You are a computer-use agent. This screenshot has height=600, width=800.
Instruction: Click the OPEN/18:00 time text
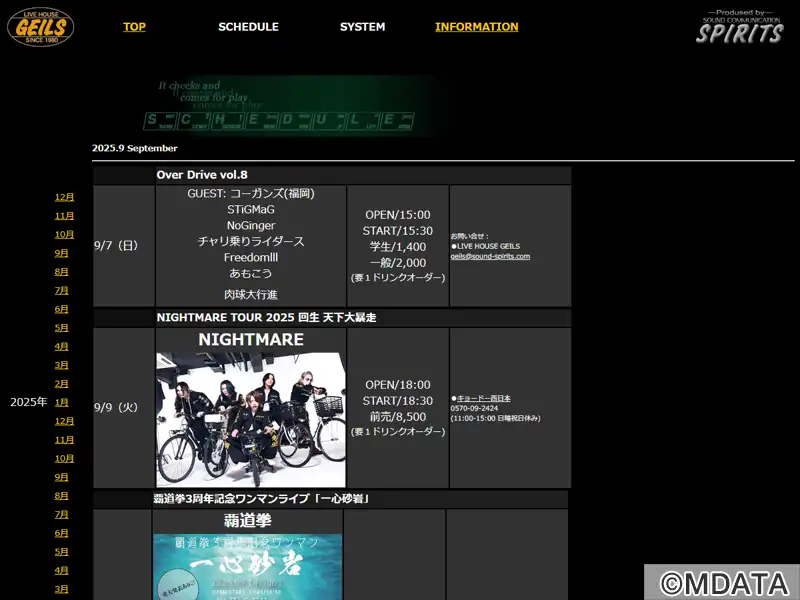pos(398,385)
